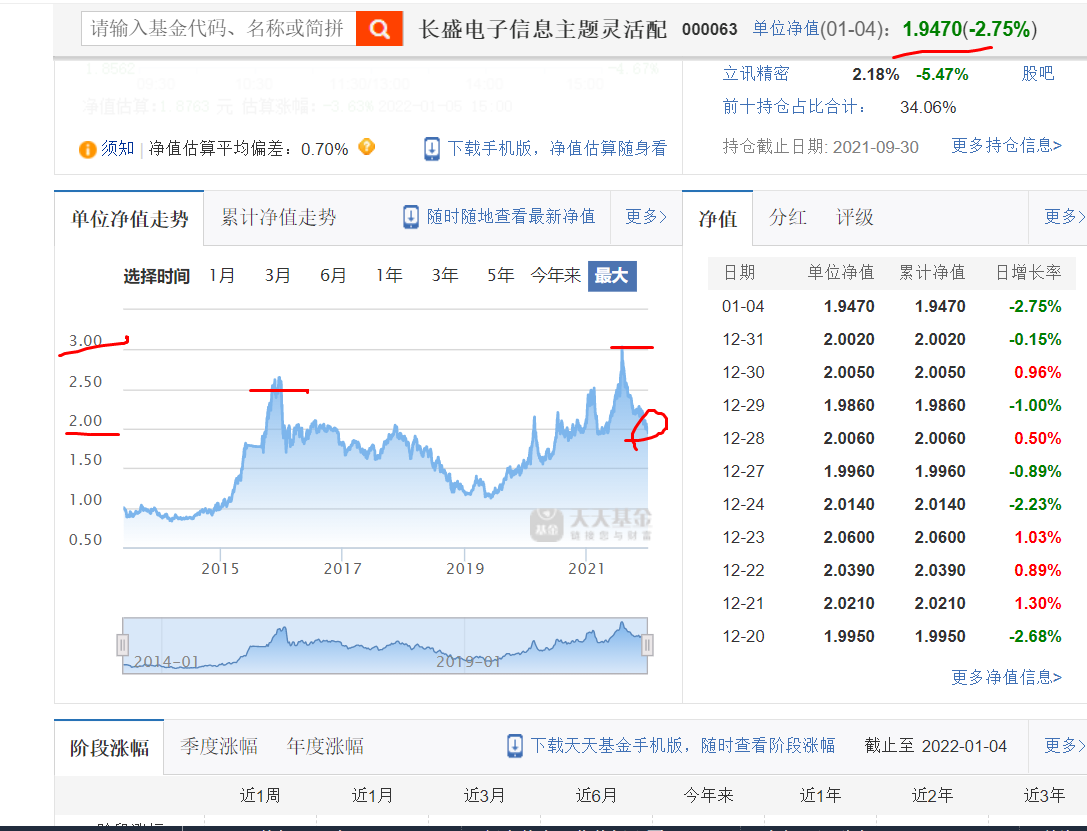Click the 34.06% holdings percentage value
The width and height of the screenshot is (1087, 831).
point(928,107)
